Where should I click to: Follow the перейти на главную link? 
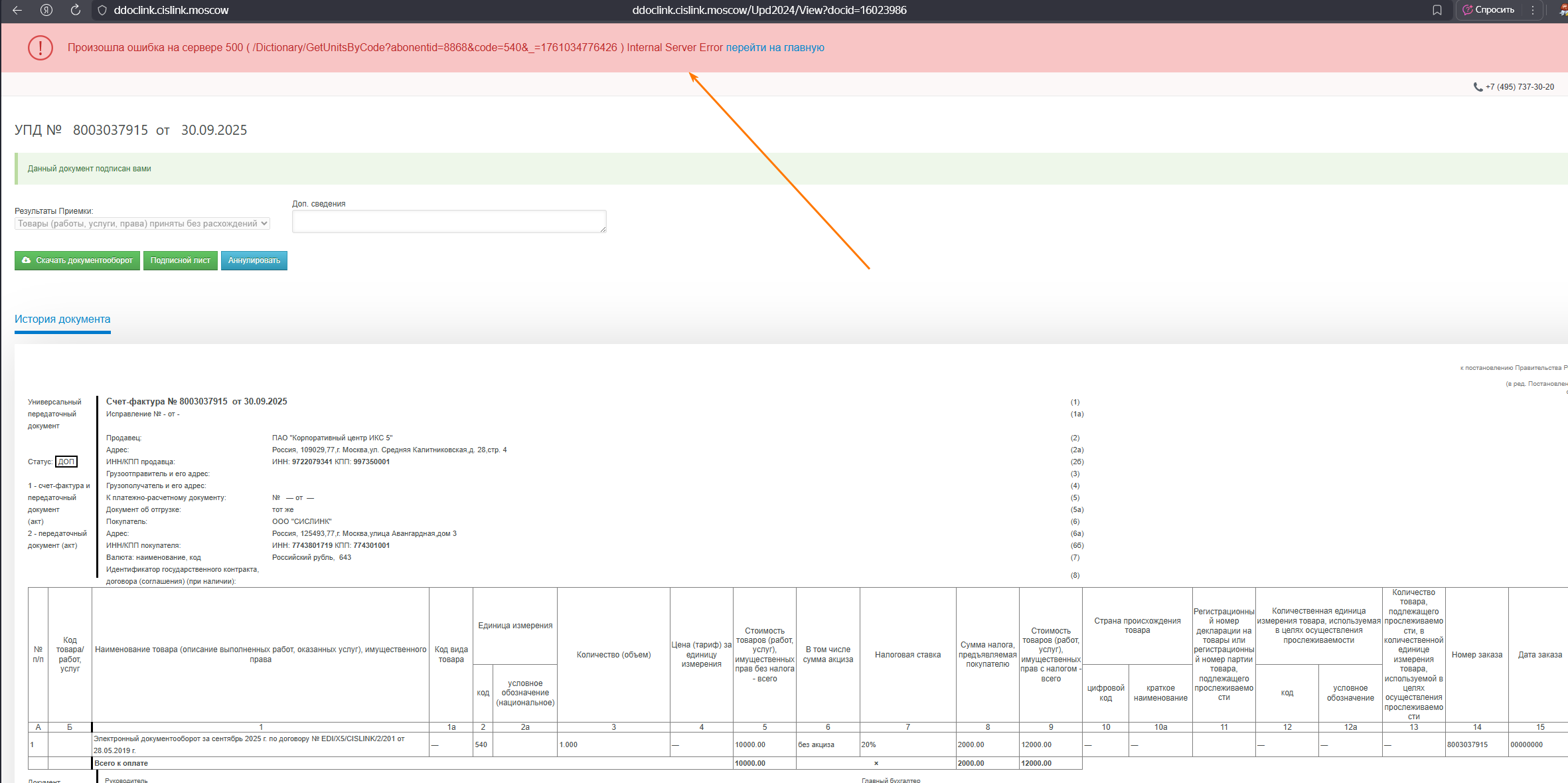click(775, 48)
